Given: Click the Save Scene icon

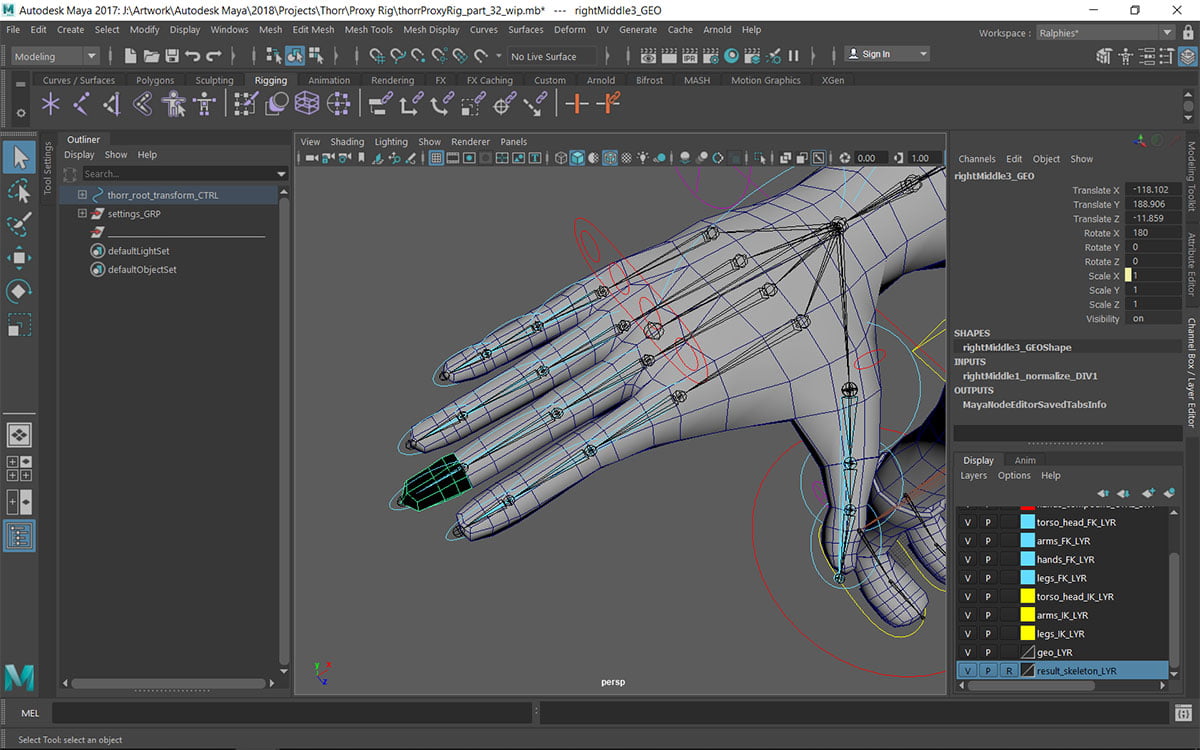Looking at the screenshot, I should pos(172,56).
